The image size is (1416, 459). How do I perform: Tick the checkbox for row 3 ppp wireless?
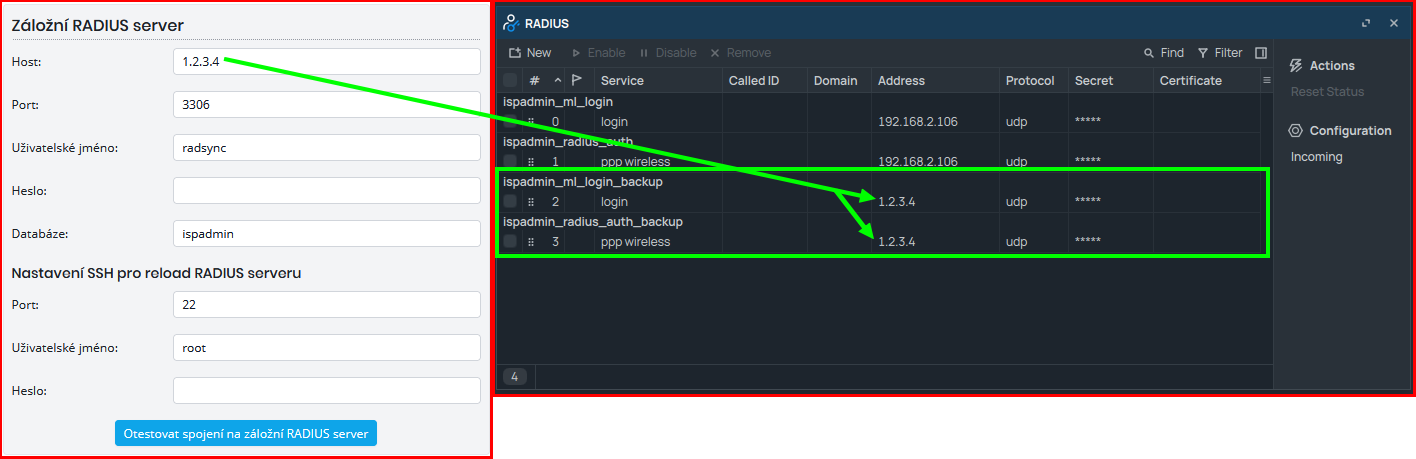(x=511, y=242)
